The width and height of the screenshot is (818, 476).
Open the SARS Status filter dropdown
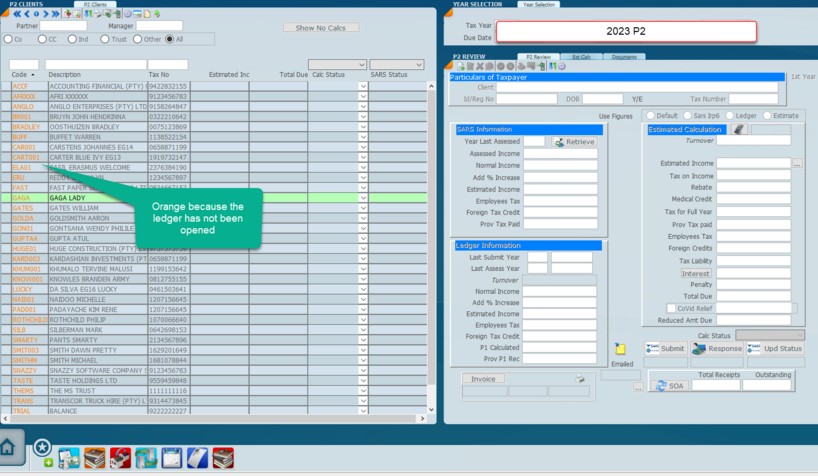[419, 65]
